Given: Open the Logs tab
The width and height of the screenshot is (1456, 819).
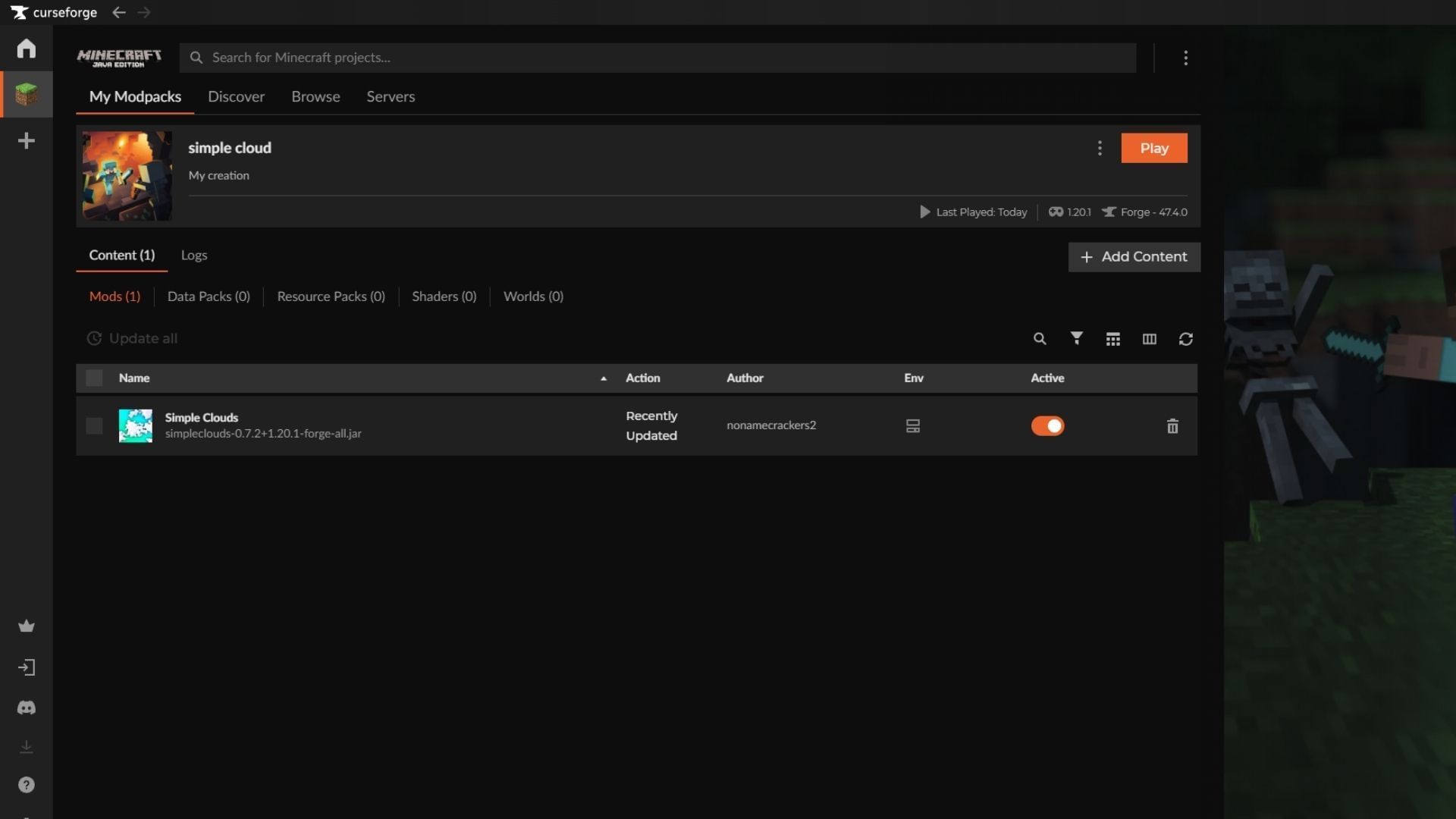Looking at the screenshot, I should tap(194, 256).
